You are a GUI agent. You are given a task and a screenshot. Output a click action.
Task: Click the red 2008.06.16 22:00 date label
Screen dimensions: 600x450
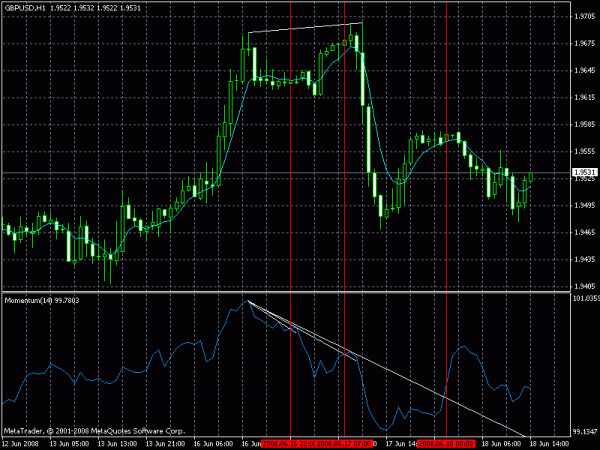pos(288,444)
